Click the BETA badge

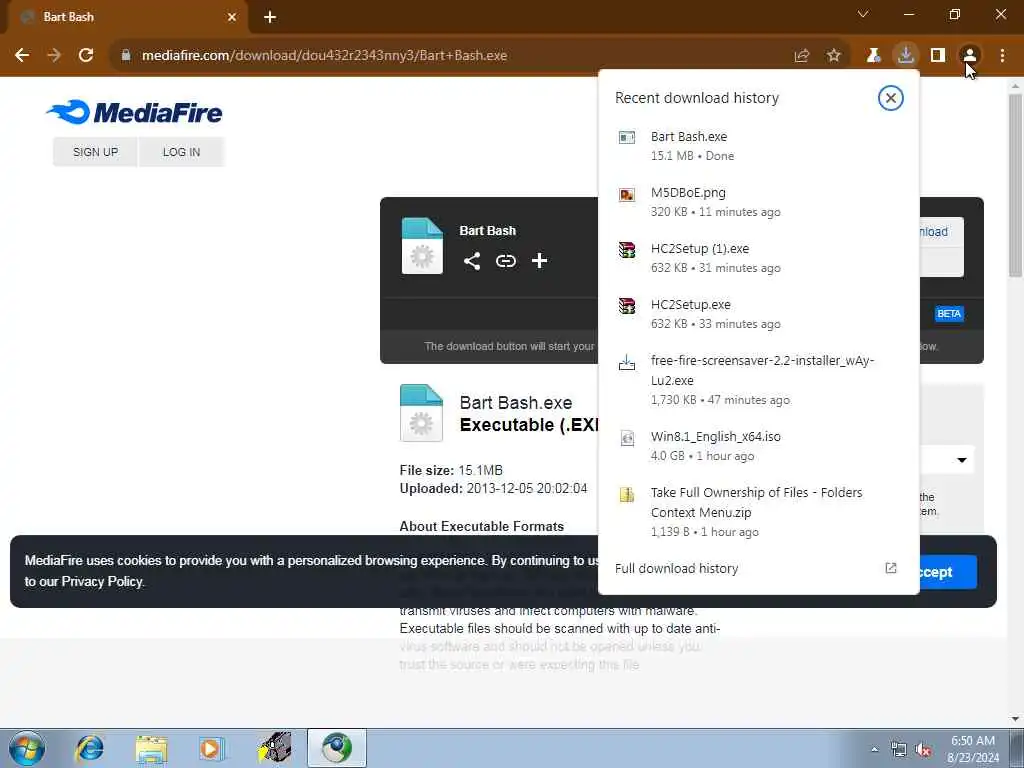point(949,314)
